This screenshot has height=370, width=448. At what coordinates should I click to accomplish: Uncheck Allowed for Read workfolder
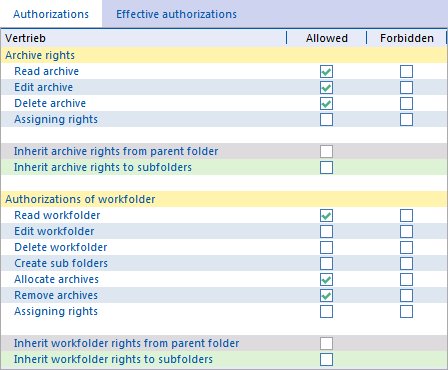pyautogui.click(x=326, y=215)
